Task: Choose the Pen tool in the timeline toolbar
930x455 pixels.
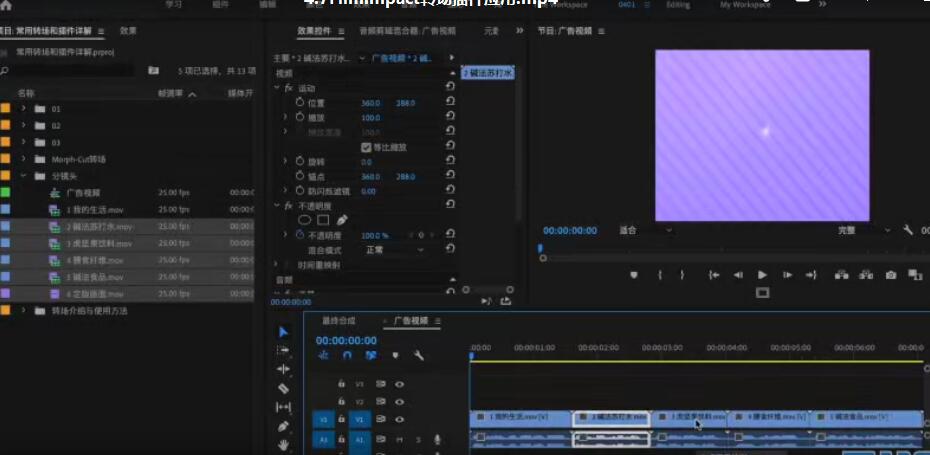Action: 283,426
